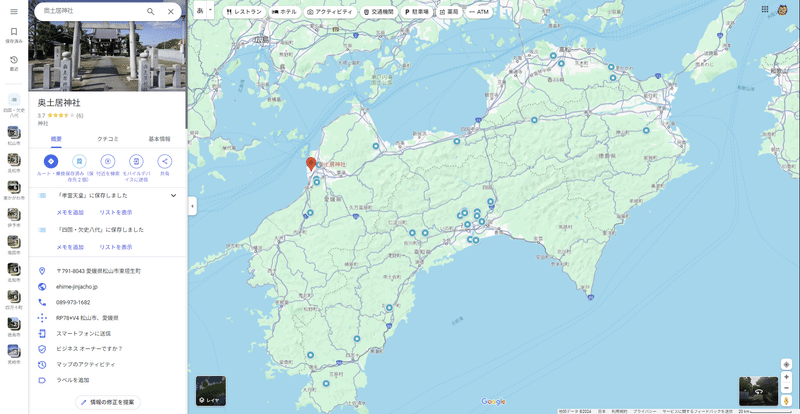Select the 宮崎市 recent item
This screenshot has width=800, height=414.
pyautogui.click(x=14, y=355)
